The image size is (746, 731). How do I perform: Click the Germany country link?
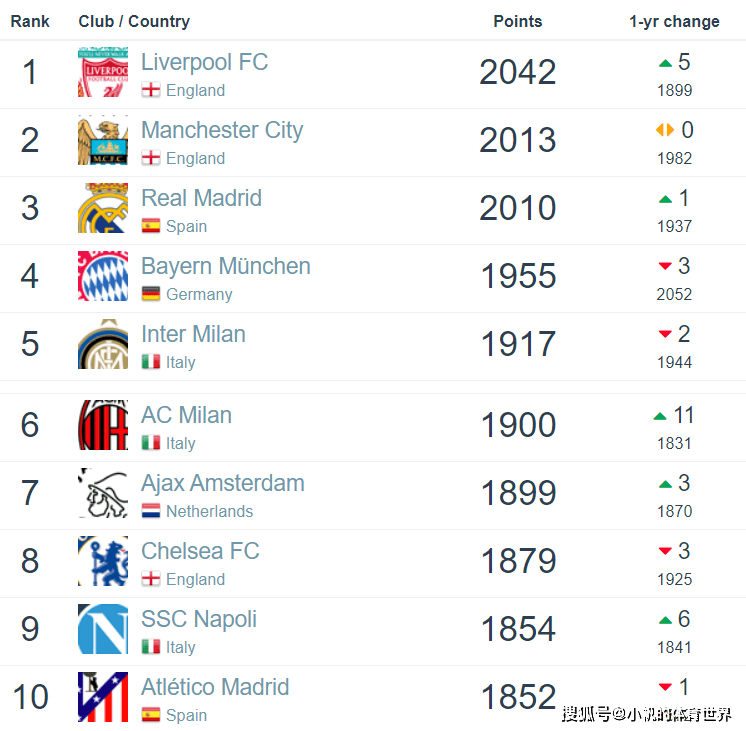click(x=199, y=294)
